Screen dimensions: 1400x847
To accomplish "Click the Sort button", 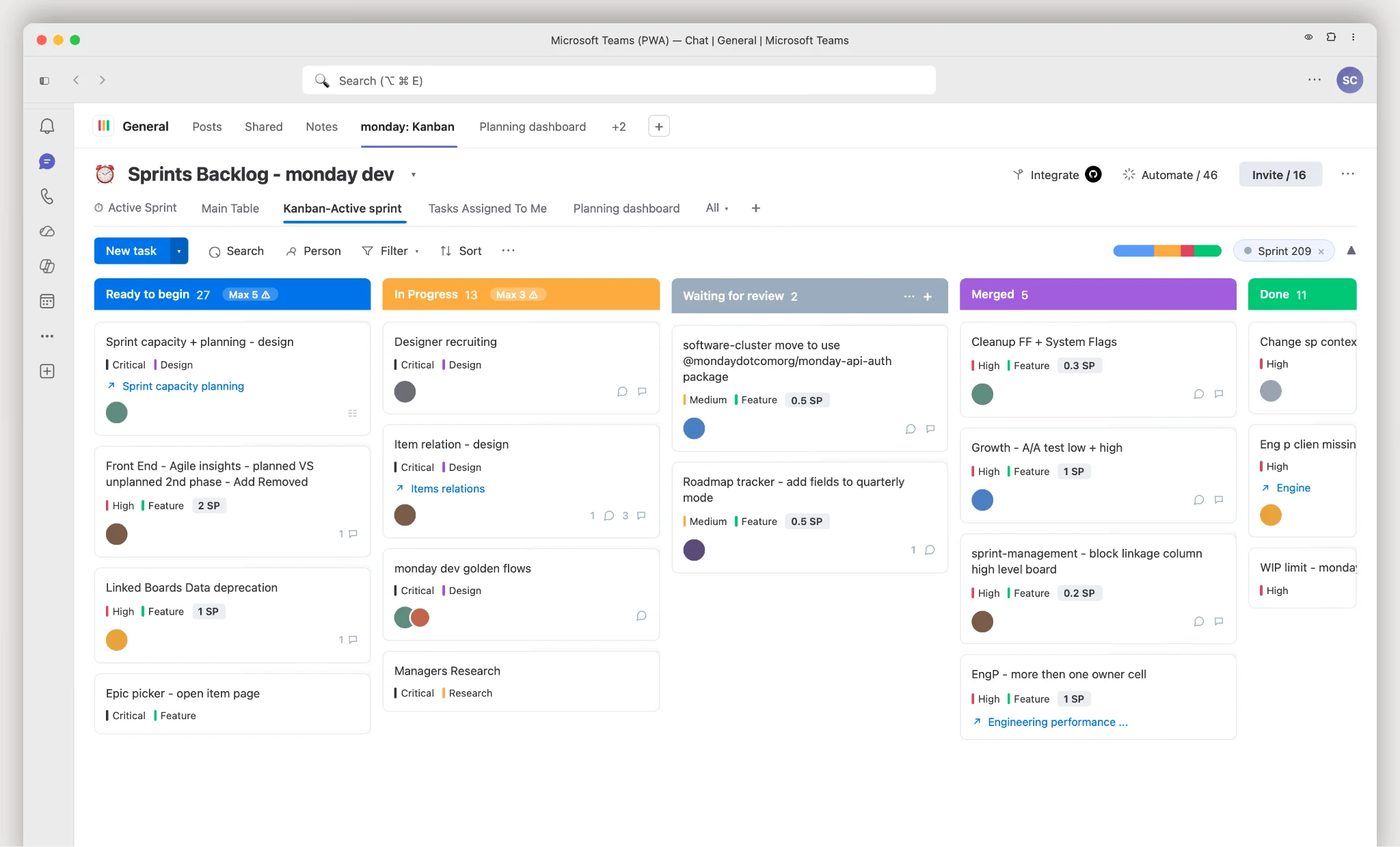I will 461,251.
